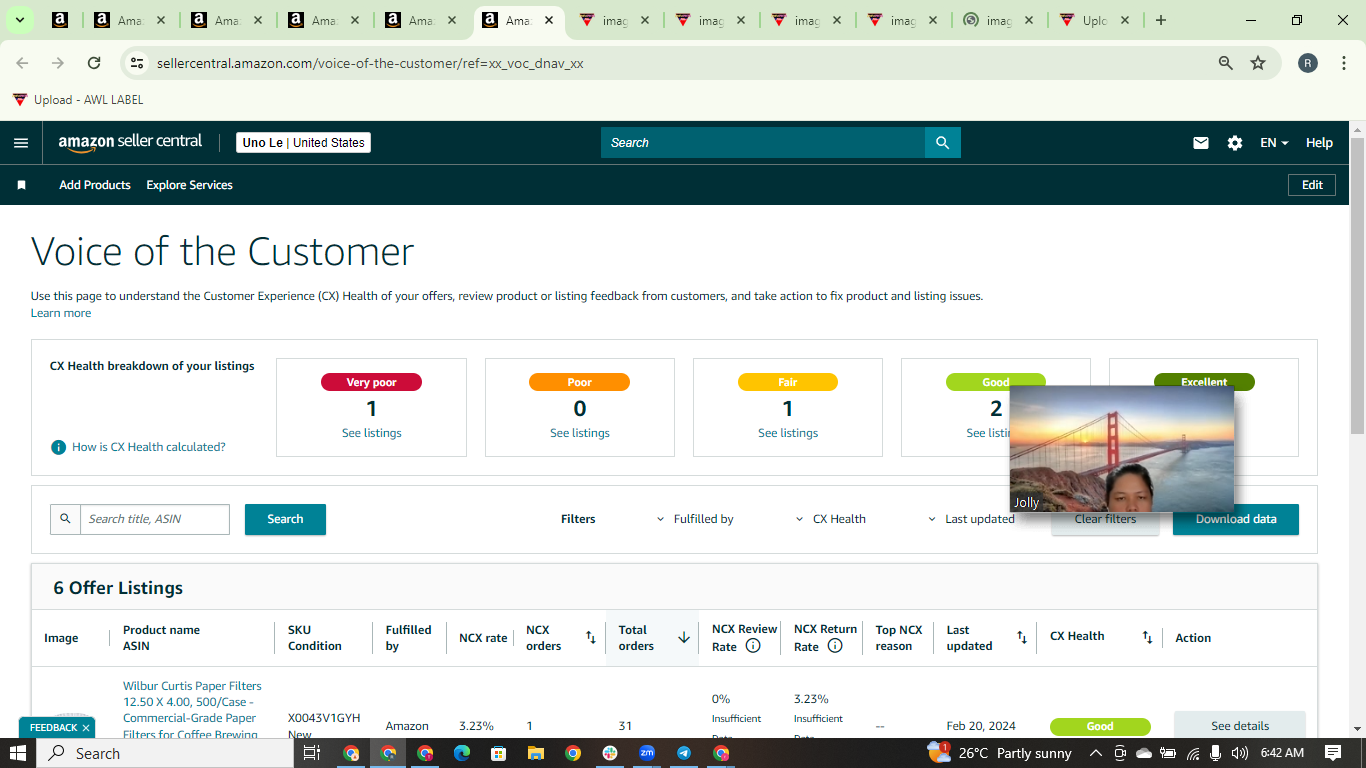Open the messages envelope icon

[x=1201, y=143]
